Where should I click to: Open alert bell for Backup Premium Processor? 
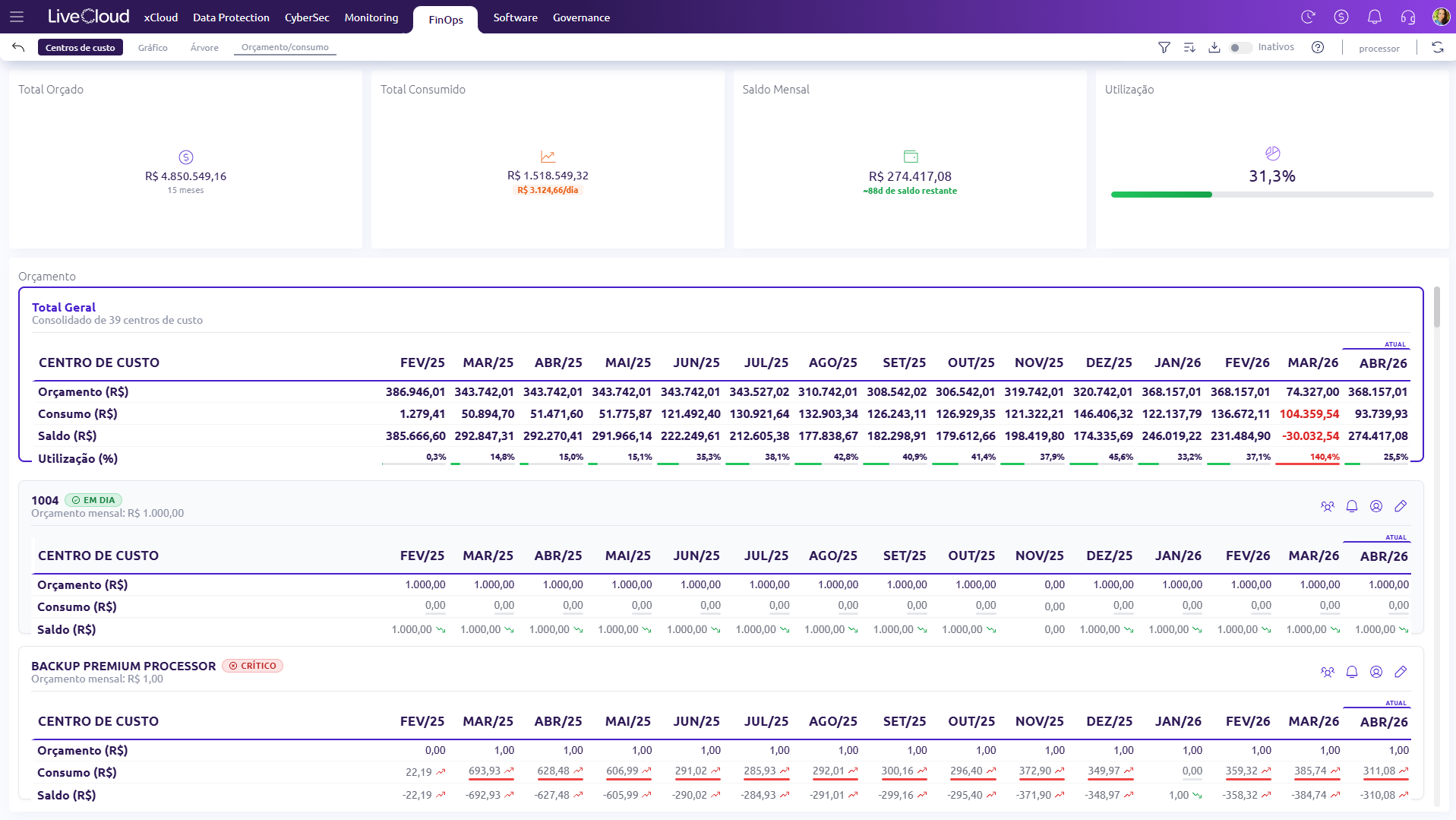click(1352, 672)
